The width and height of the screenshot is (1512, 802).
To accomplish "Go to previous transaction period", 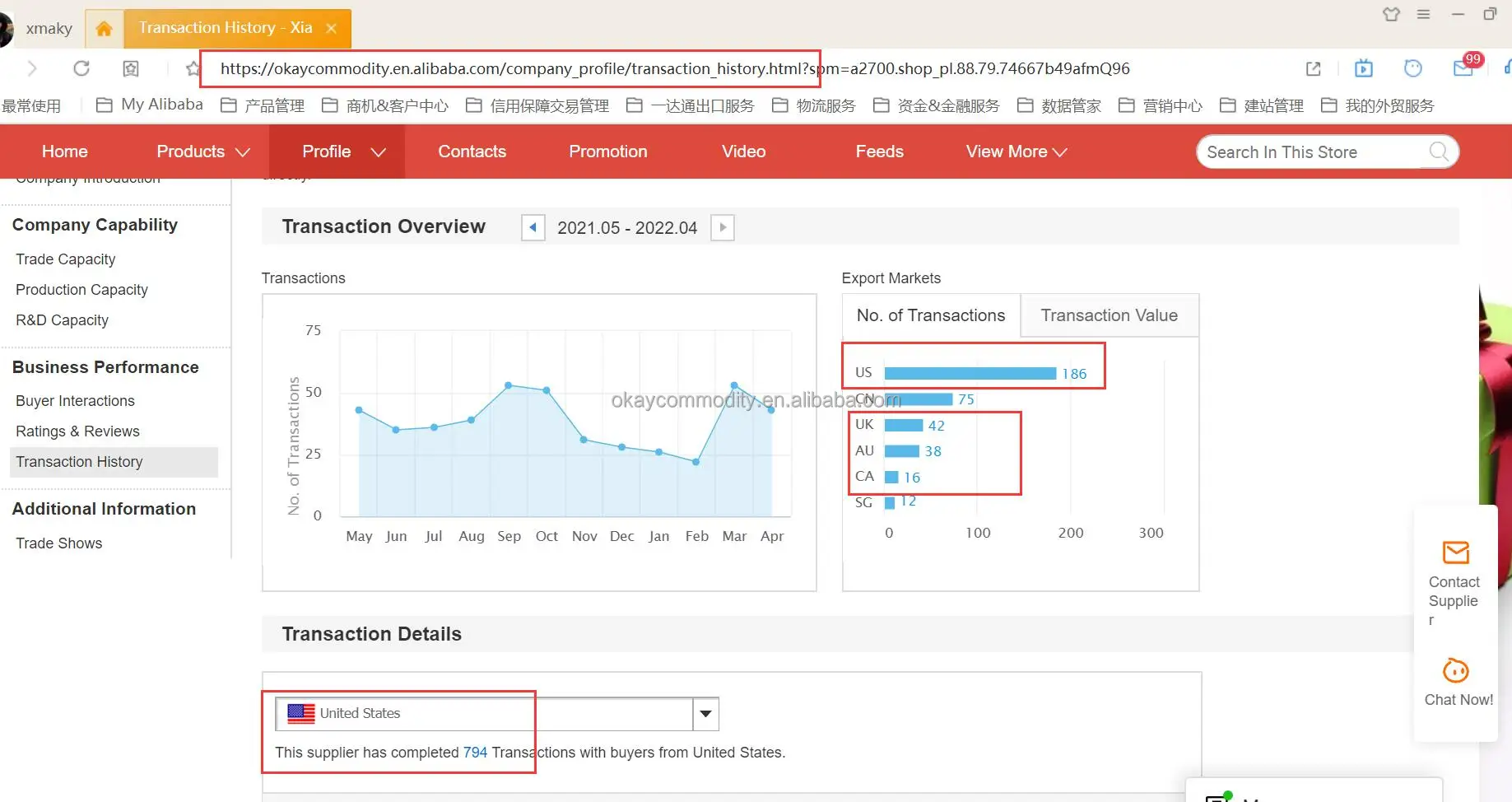I will point(533,227).
